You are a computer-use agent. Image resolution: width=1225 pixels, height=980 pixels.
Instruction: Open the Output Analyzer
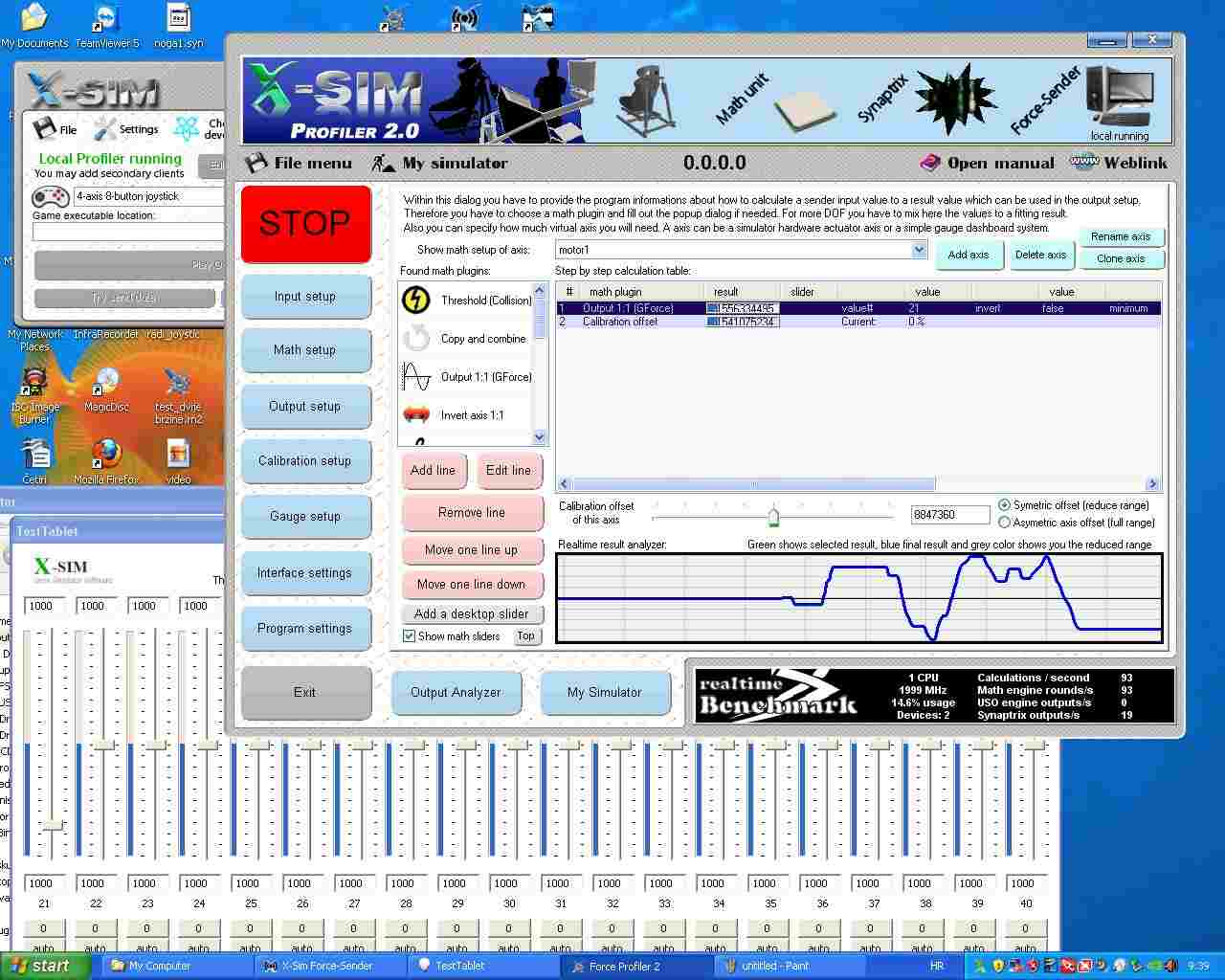(457, 693)
